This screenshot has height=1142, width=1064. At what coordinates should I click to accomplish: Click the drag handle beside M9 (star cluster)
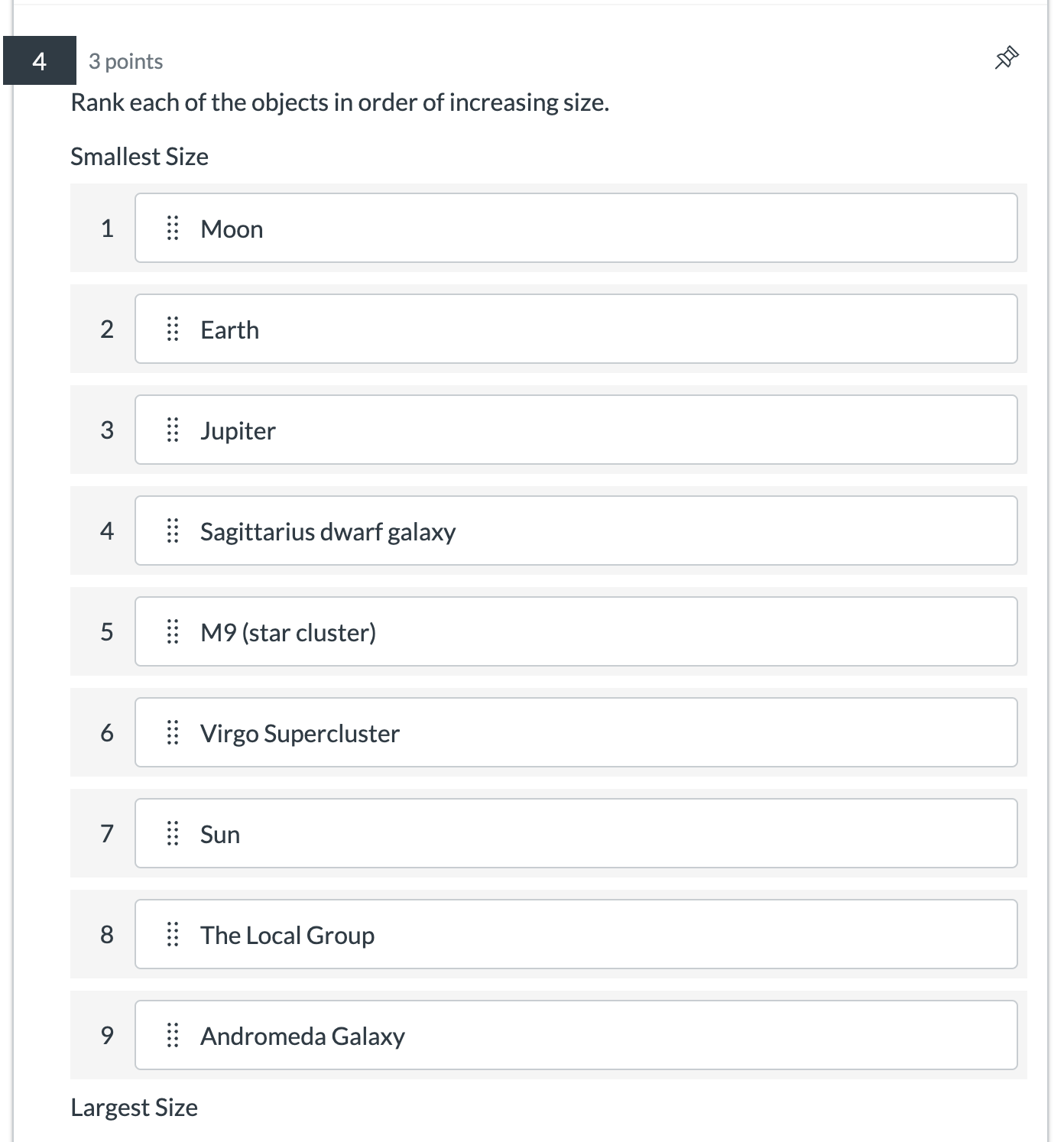[172, 631]
